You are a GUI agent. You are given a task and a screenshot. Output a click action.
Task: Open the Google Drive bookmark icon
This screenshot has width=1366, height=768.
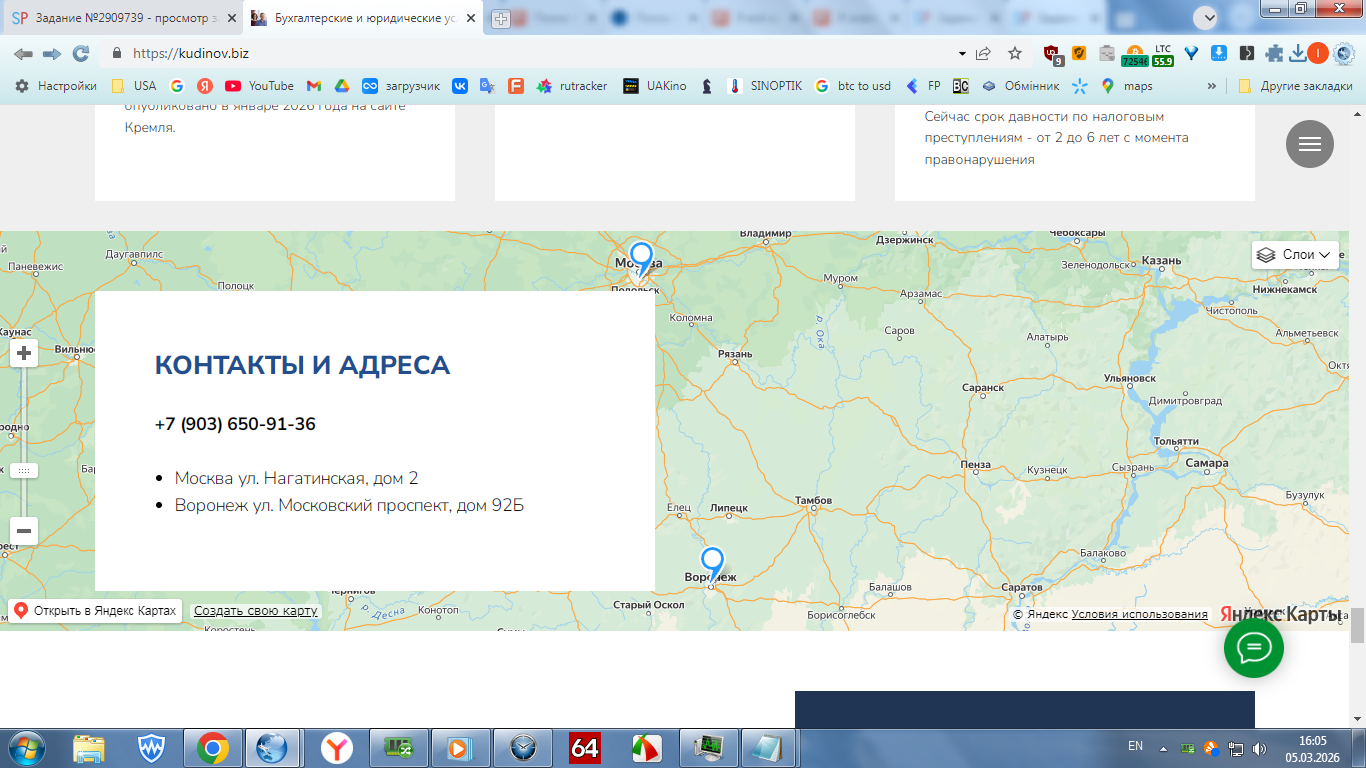click(x=341, y=86)
